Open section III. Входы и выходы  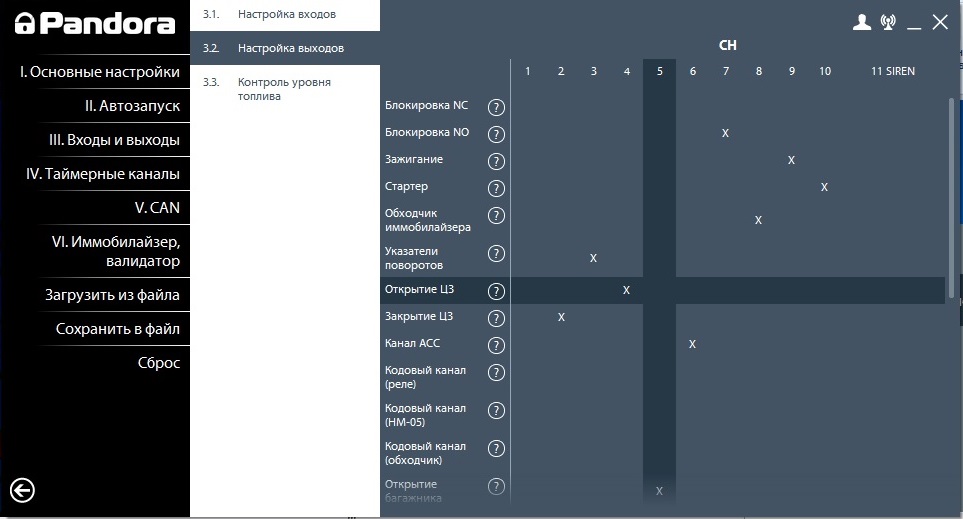(114, 140)
